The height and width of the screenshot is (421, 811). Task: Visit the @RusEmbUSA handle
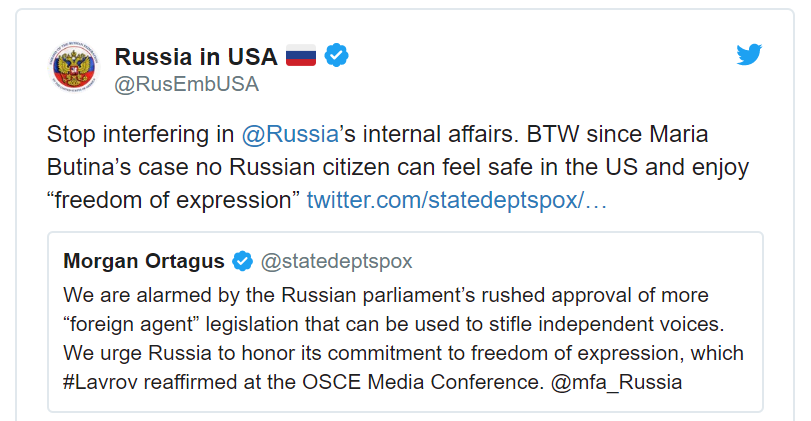186,84
